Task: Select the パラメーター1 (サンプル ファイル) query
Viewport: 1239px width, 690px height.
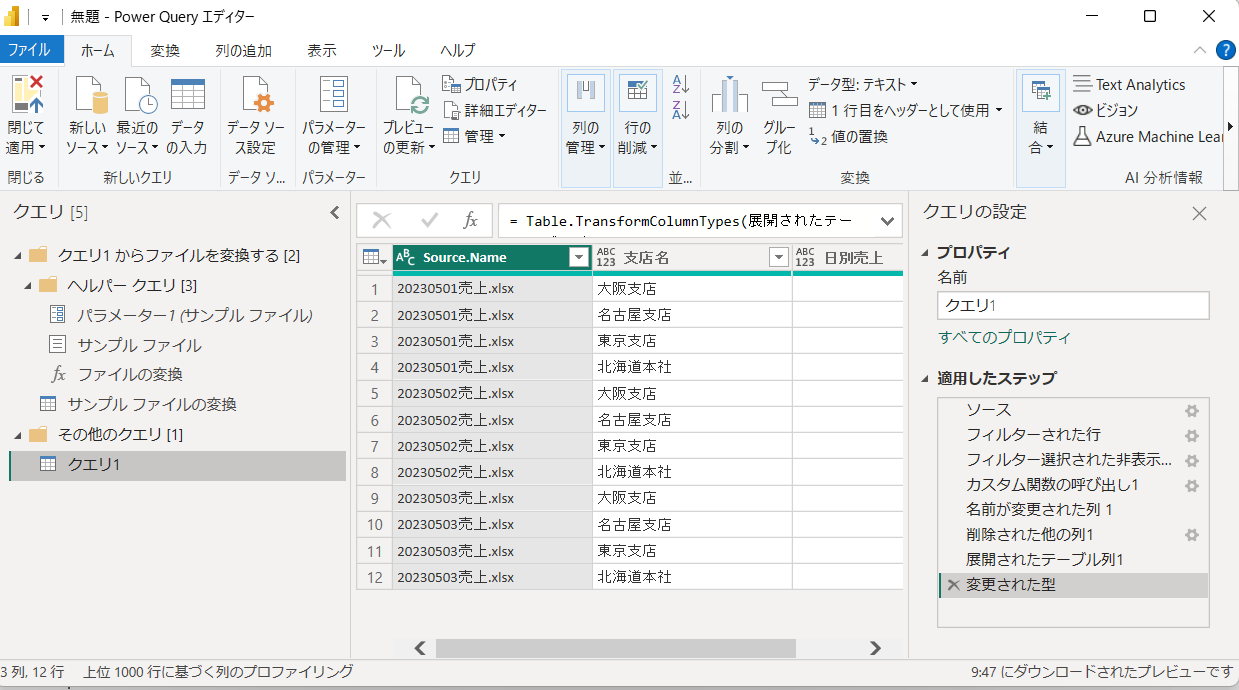Action: pos(195,315)
